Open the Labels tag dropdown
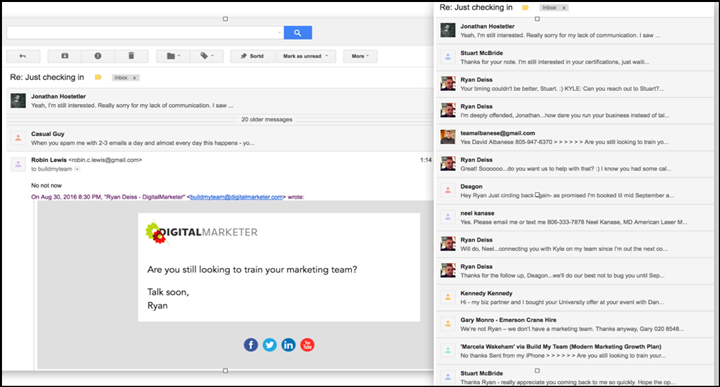 (x=207, y=56)
